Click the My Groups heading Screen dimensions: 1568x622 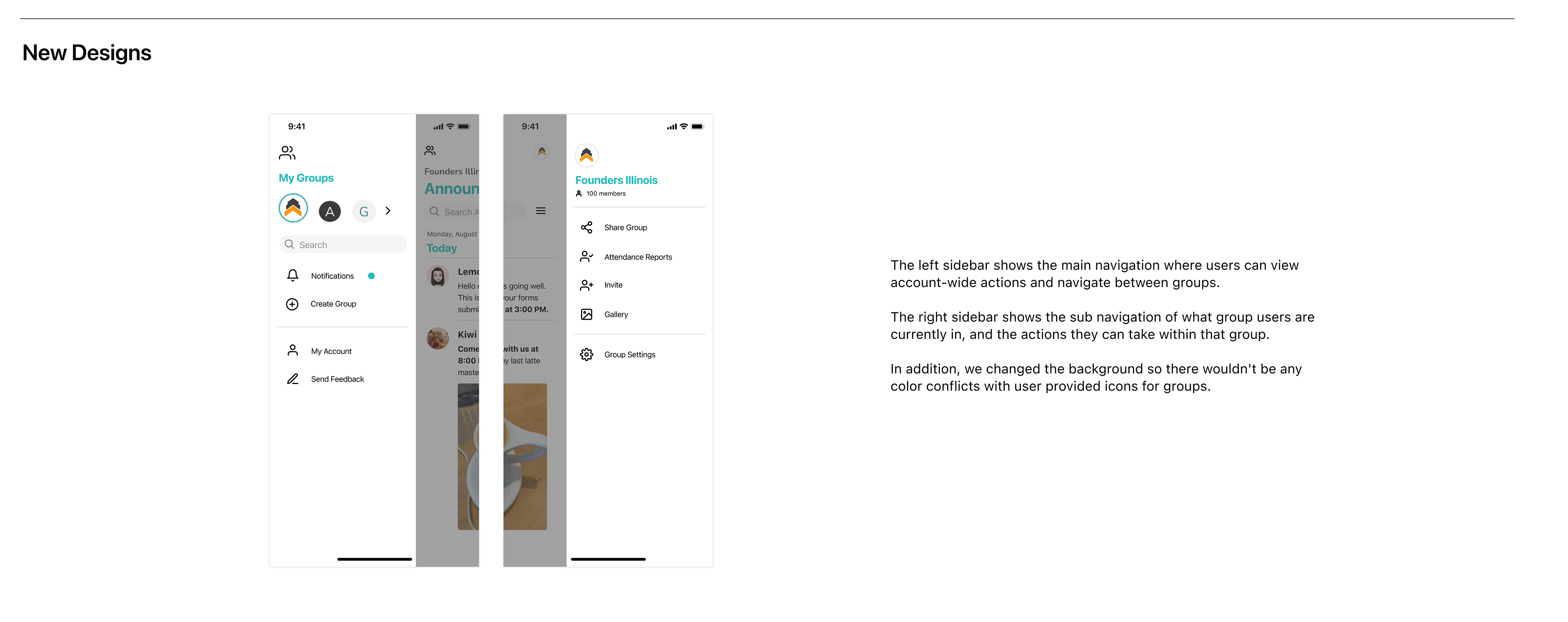(306, 178)
